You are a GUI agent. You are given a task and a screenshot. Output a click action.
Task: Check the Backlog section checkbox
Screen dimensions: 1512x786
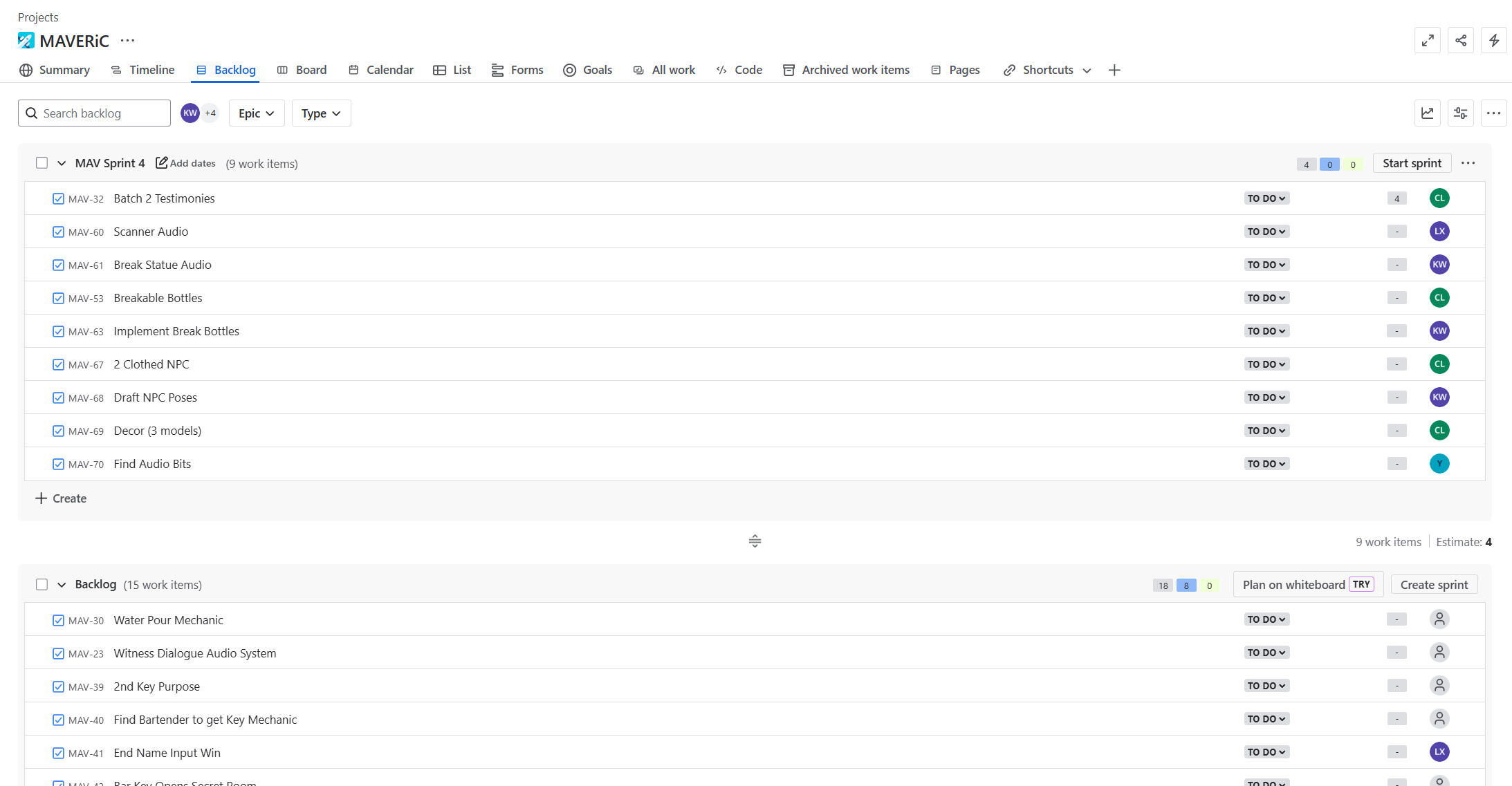[x=42, y=585]
